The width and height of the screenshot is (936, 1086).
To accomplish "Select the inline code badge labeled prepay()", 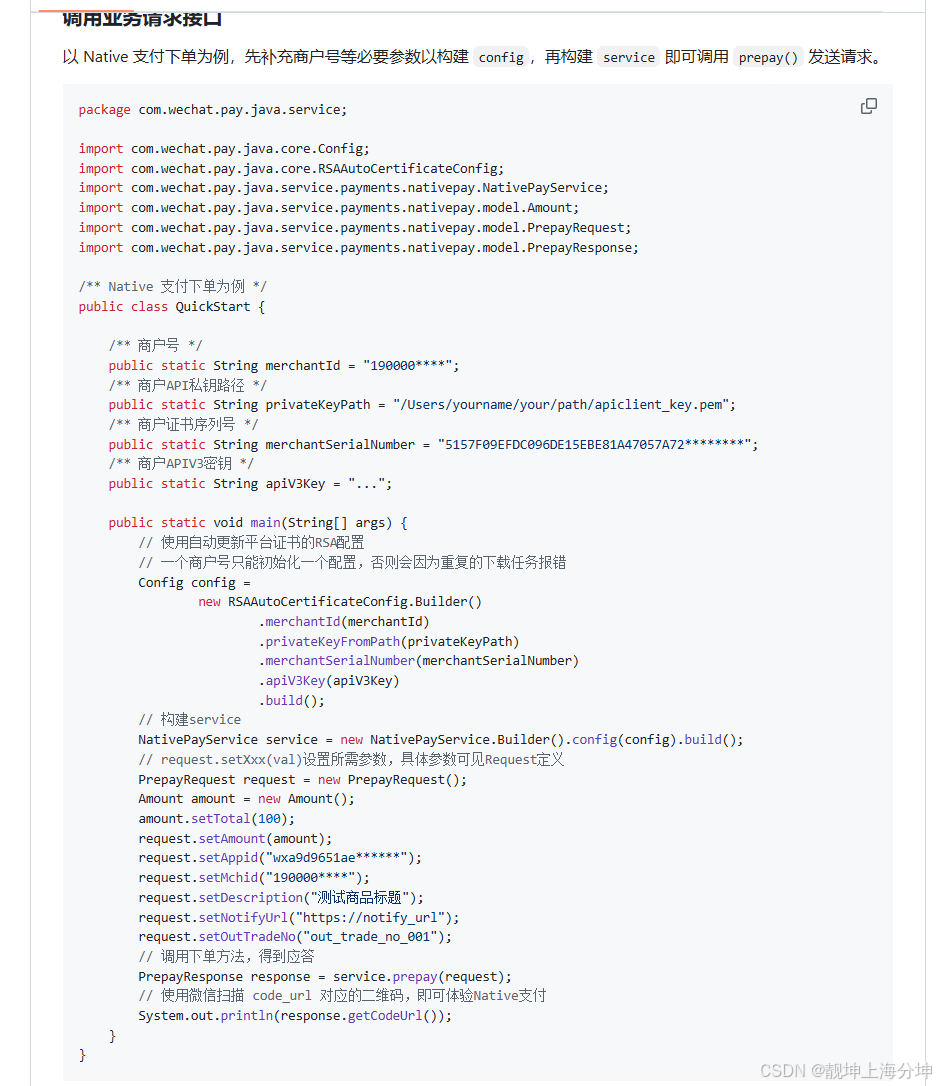I will [x=767, y=57].
